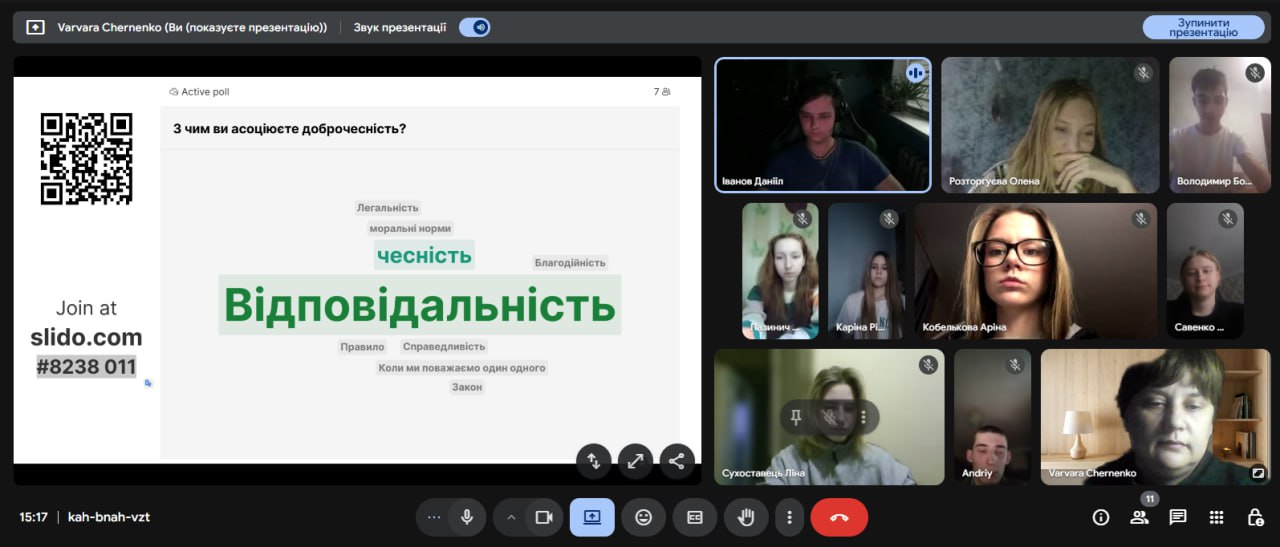
Task: Show the participants list
Action: (1139, 517)
